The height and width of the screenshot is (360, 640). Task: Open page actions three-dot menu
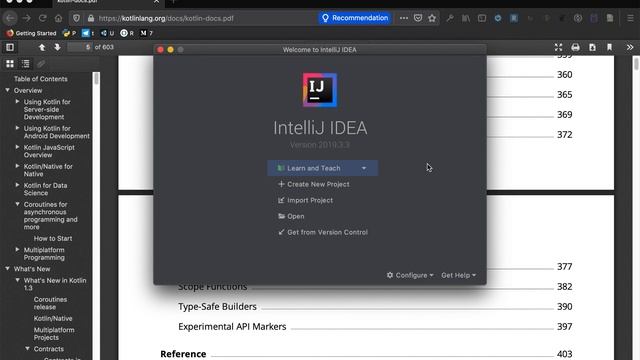(404, 18)
